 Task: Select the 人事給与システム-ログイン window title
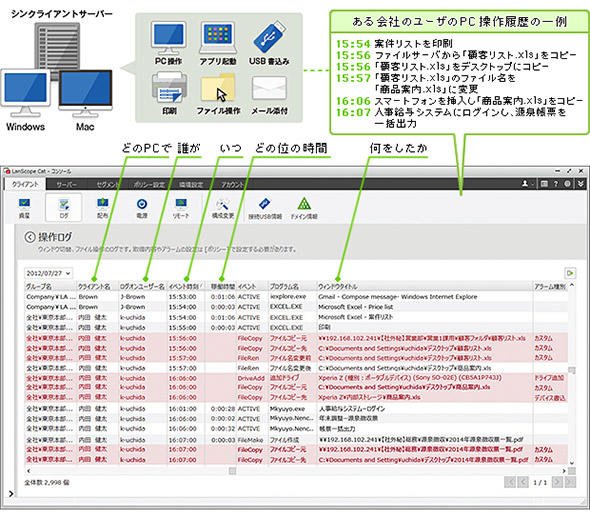coord(351,408)
